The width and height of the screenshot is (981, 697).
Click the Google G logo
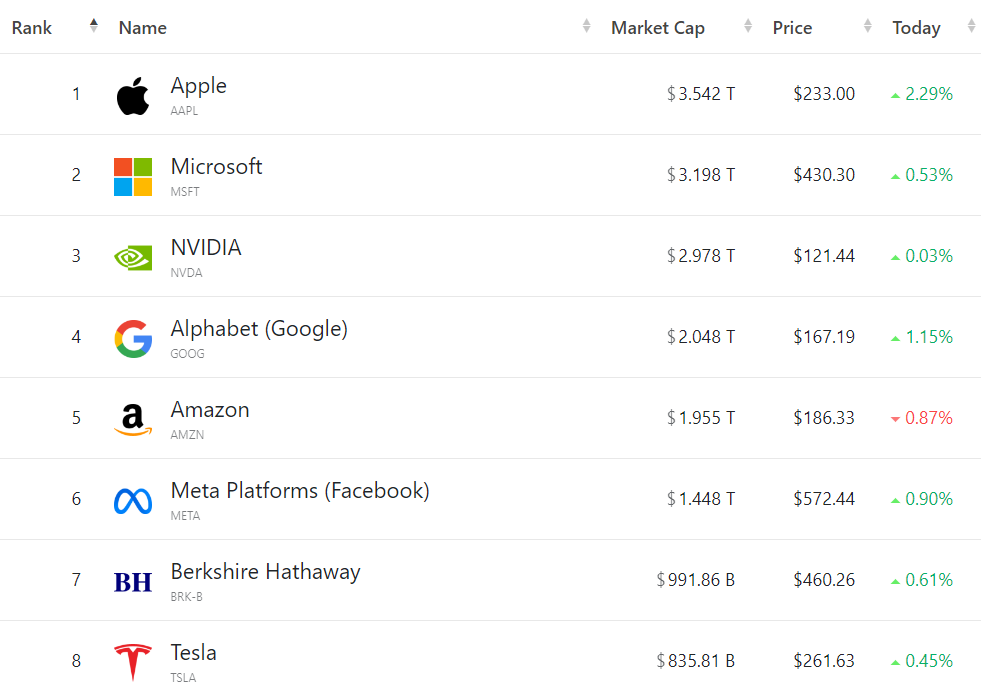coord(133,338)
